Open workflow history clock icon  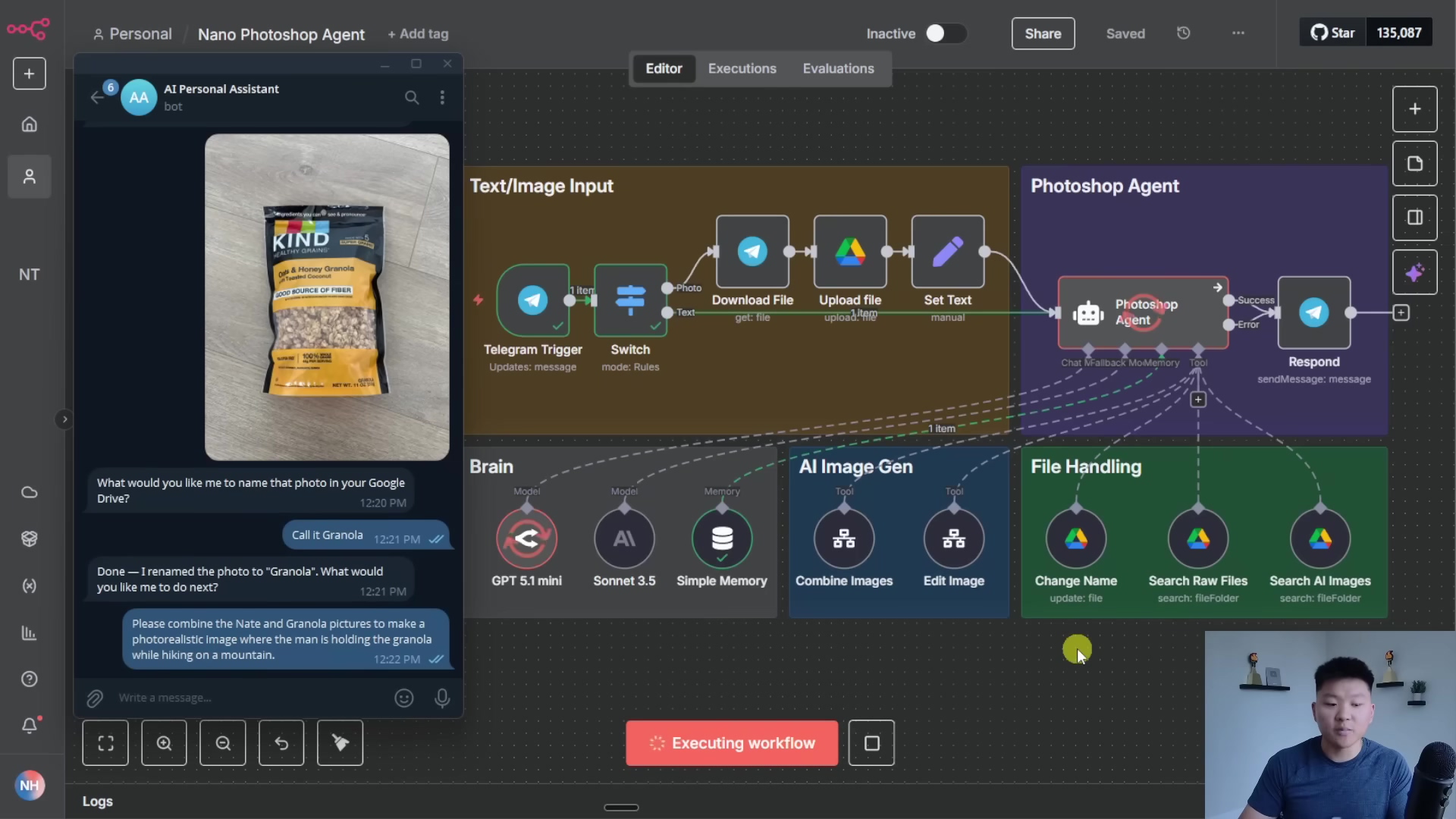pyautogui.click(x=1183, y=33)
